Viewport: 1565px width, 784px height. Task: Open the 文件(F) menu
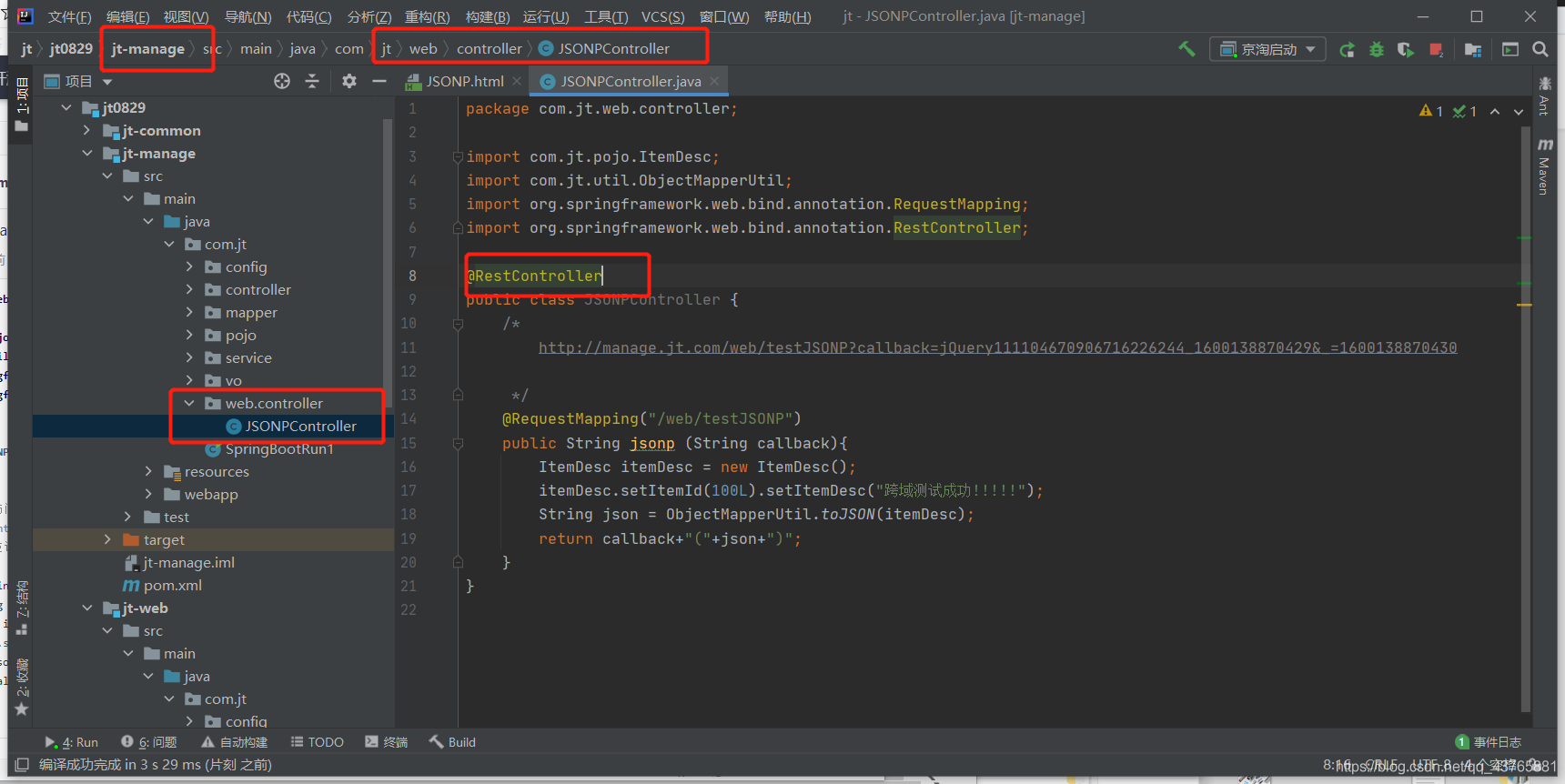(x=69, y=16)
